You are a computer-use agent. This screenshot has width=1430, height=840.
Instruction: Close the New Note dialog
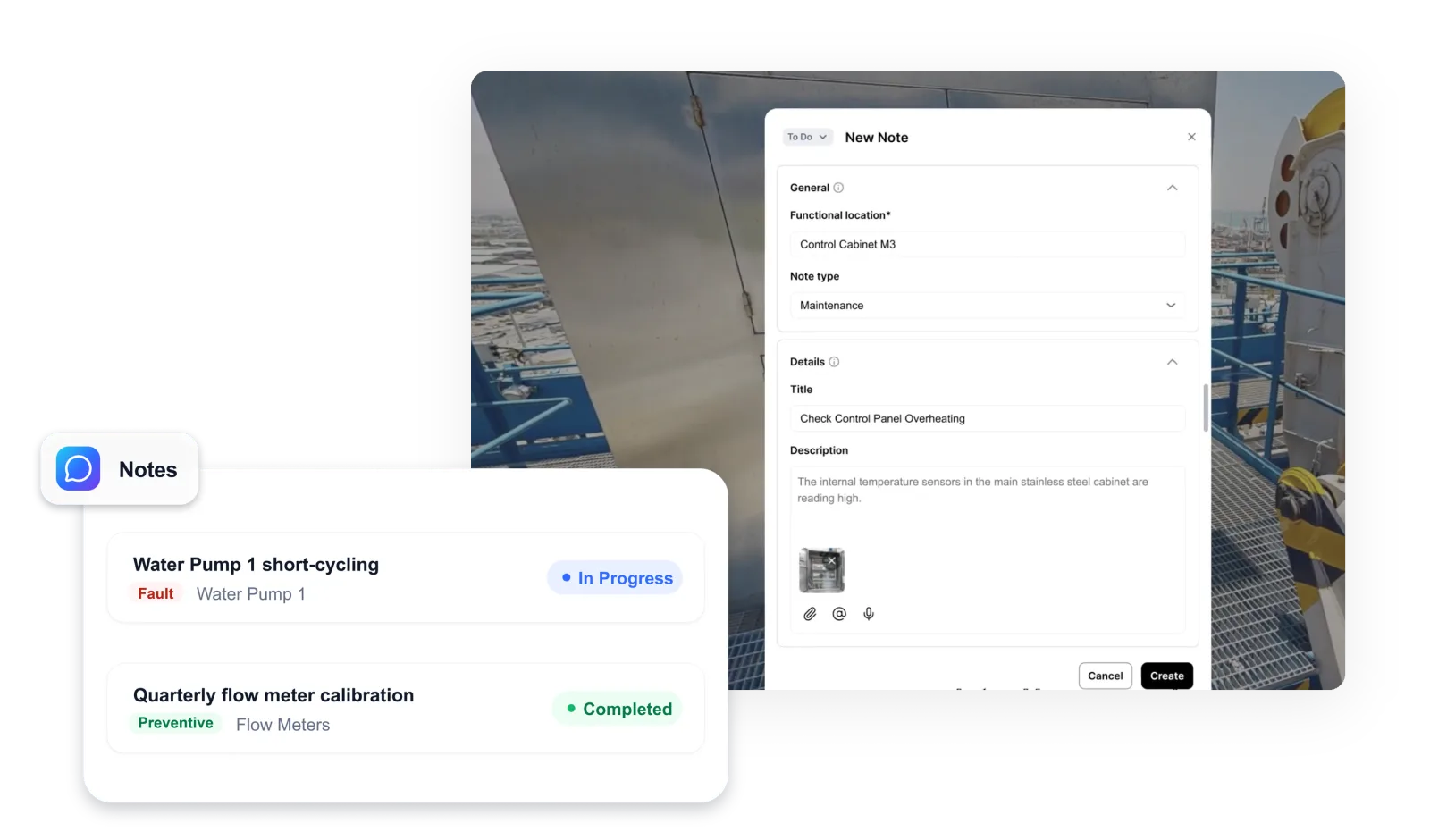(x=1191, y=137)
